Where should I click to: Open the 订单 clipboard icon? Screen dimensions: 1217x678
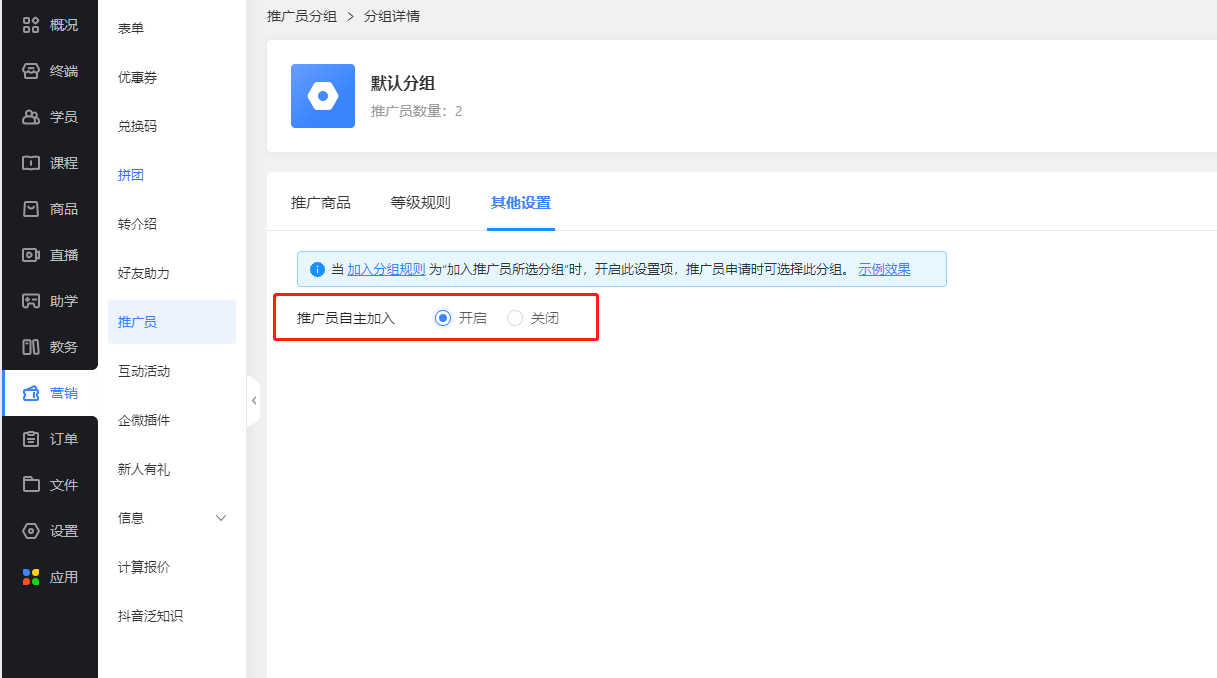[31, 439]
